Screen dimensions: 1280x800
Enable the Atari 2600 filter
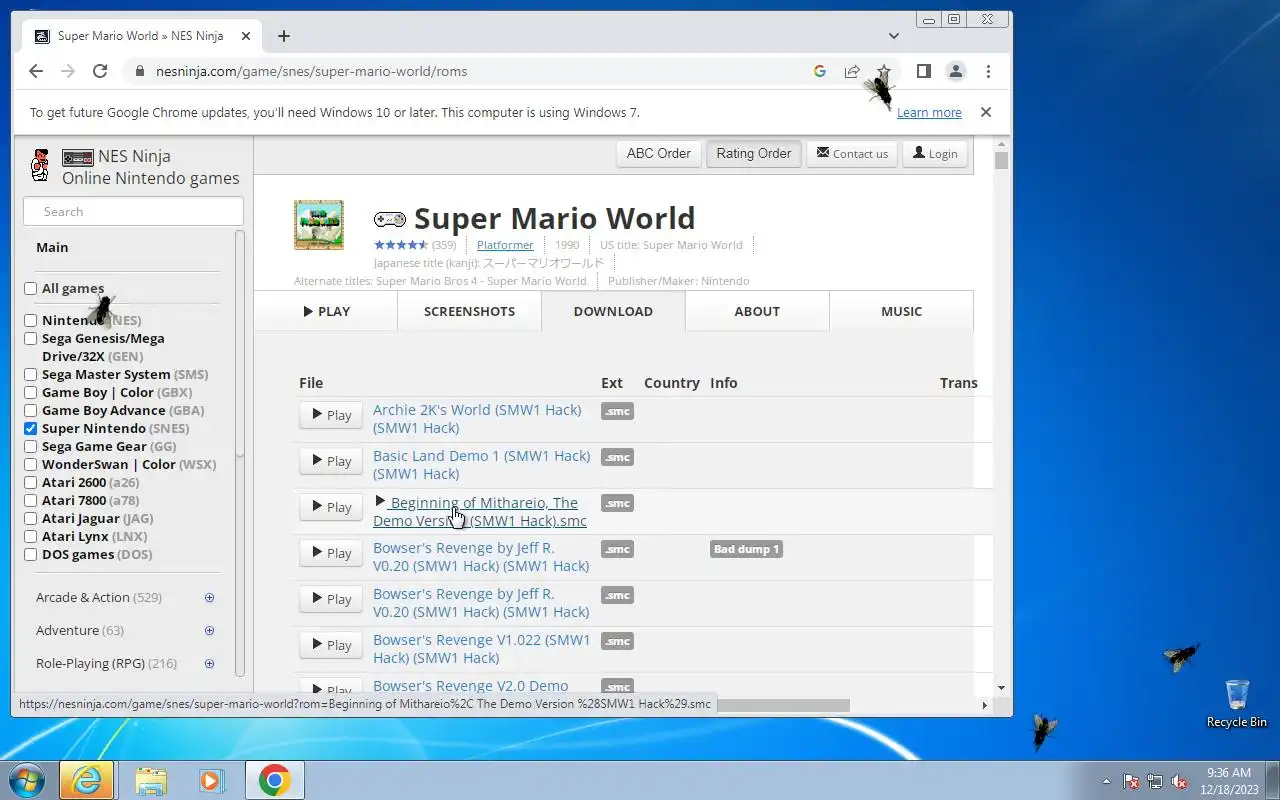coord(31,483)
